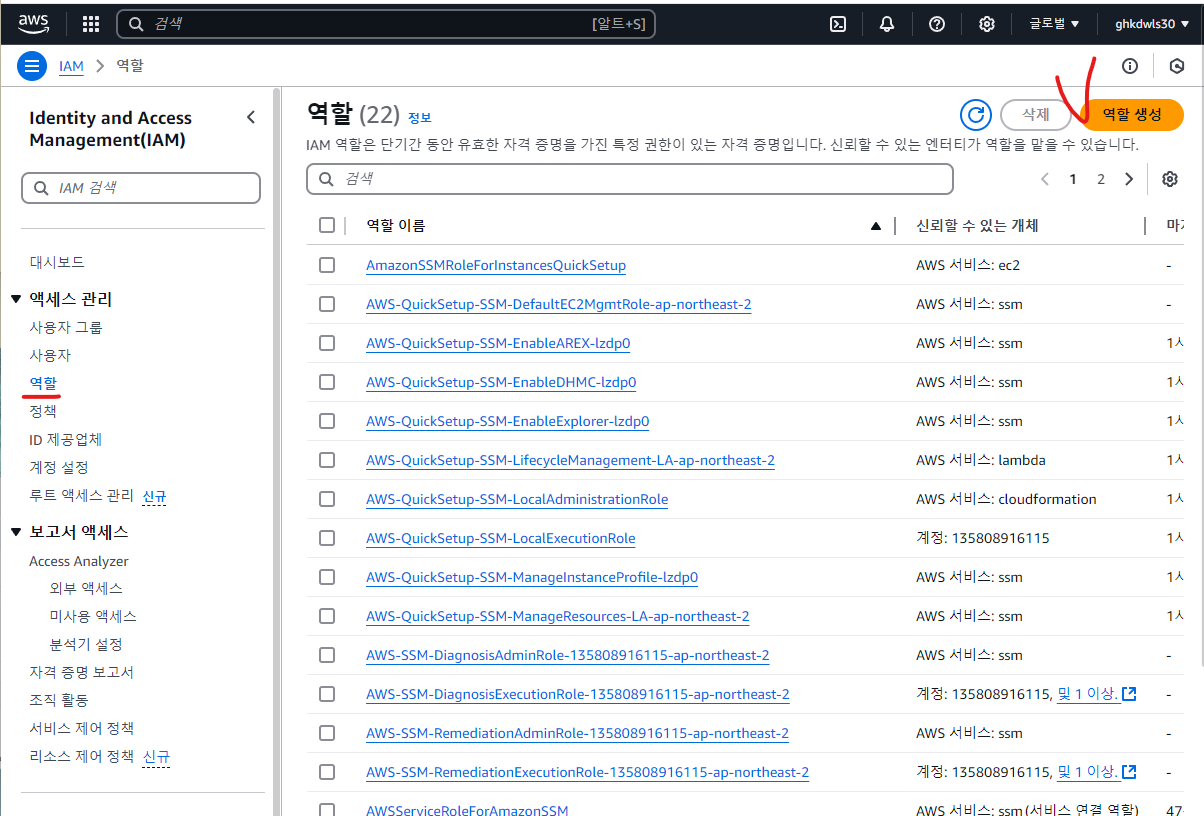Open external link icon on DiagnosisExecutionRole row
1204x816 pixels.
tap(1129, 694)
